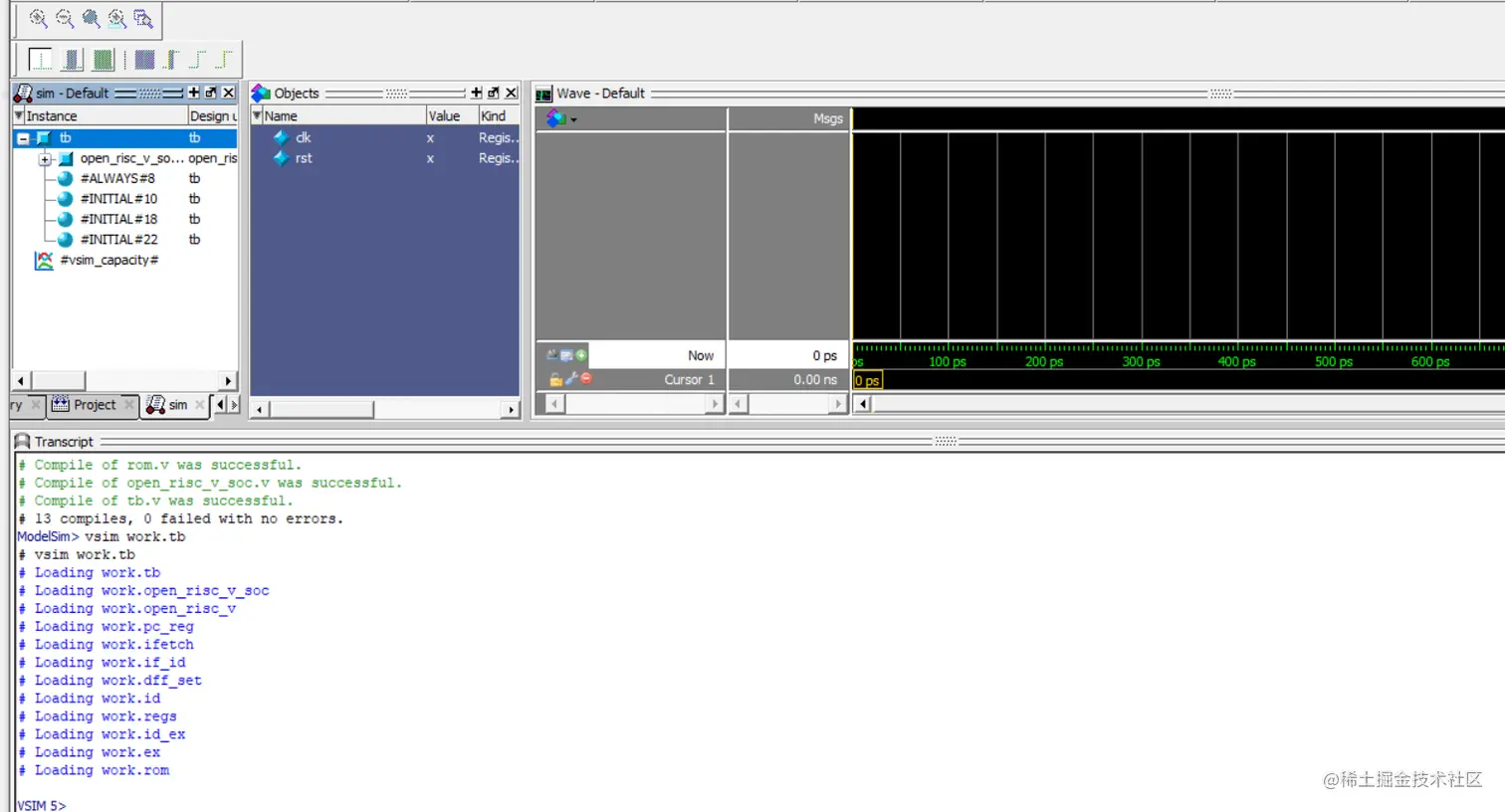
Task: Click the Zoom In on Active Cursor icon
Action: click(x=116, y=18)
